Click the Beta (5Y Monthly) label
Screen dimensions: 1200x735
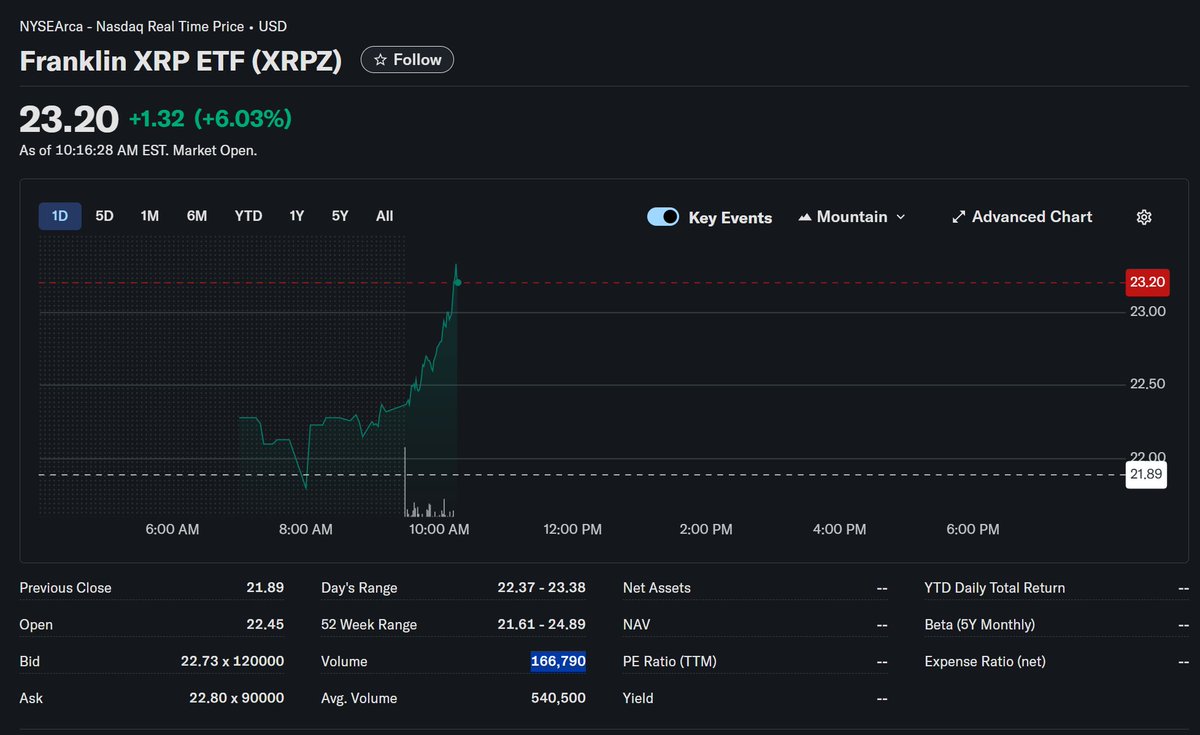tap(980, 625)
